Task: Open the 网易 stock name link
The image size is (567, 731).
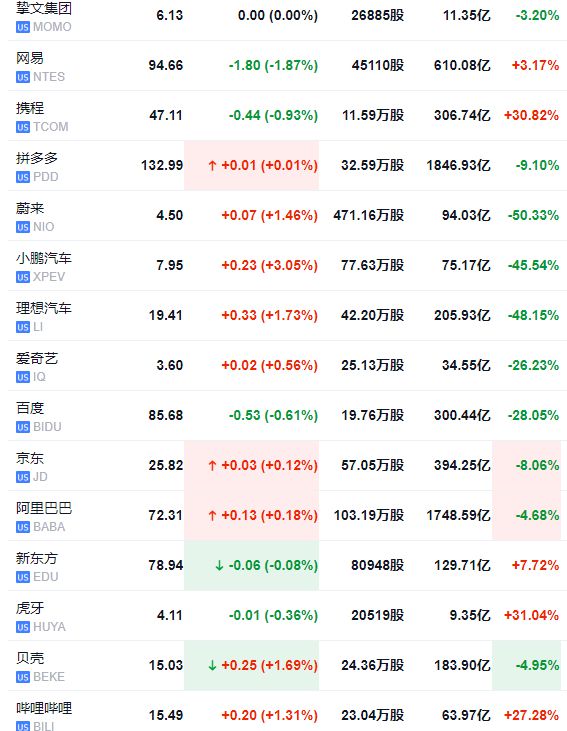Action: 30,58
